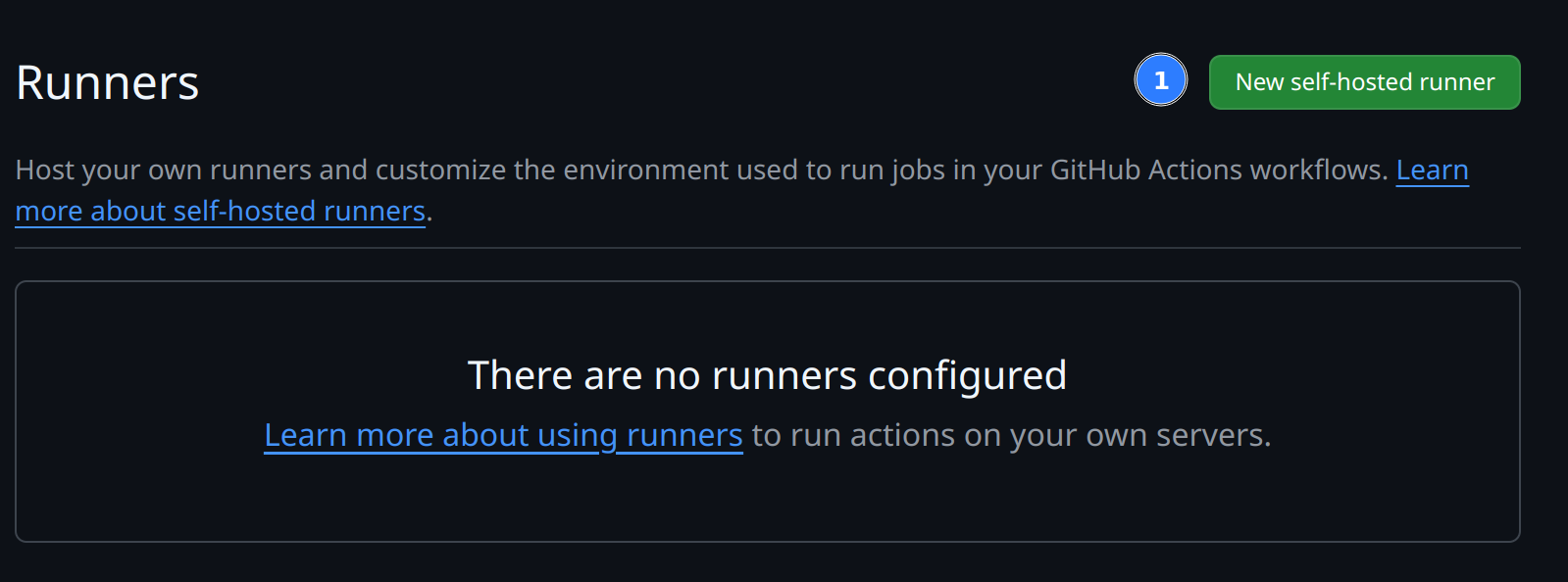1568x582 pixels.
Task: Click the word runner on the green button
Action: [x=1456, y=82]
